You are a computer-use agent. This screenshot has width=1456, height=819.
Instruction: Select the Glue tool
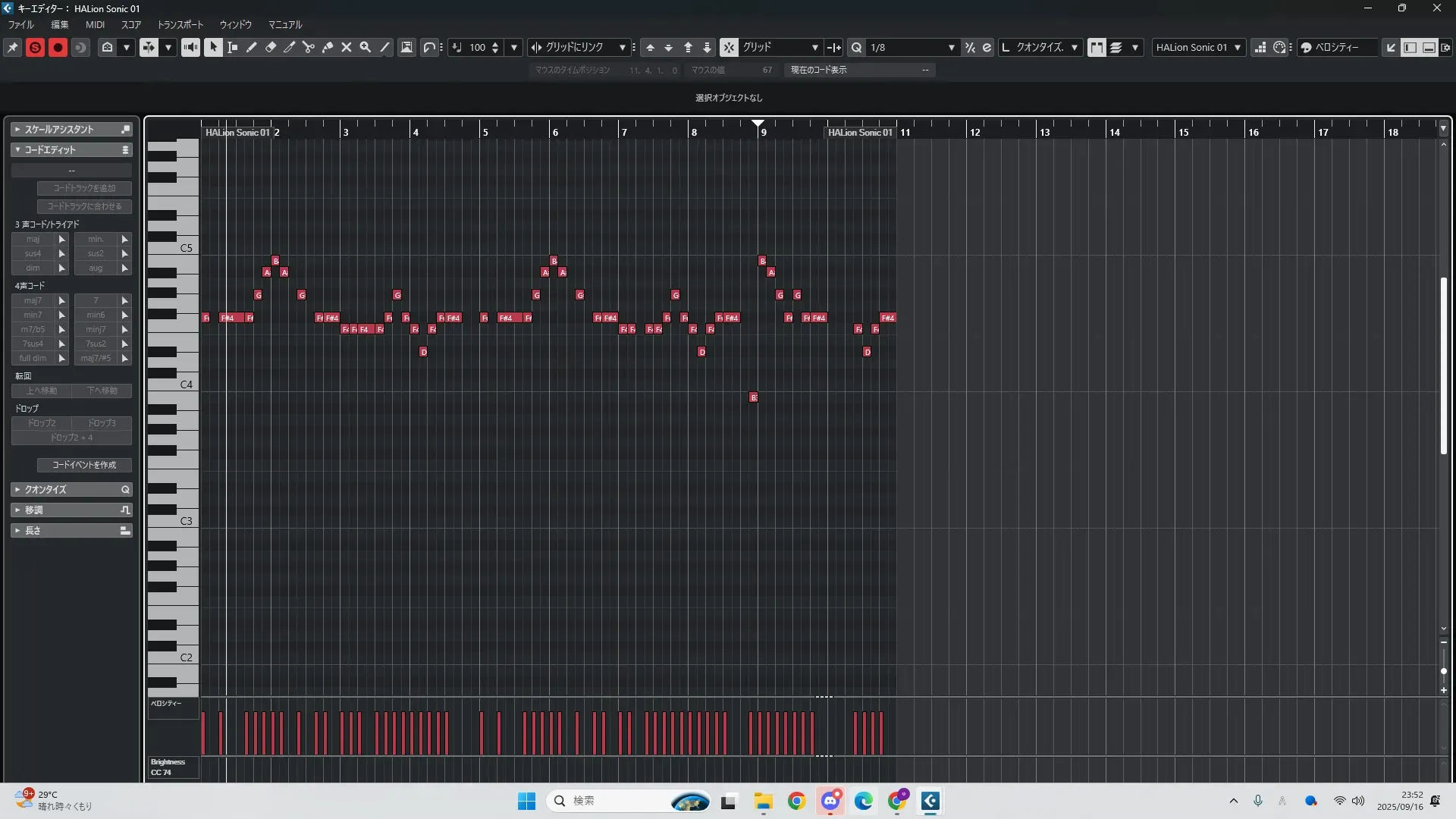(327, 47)
